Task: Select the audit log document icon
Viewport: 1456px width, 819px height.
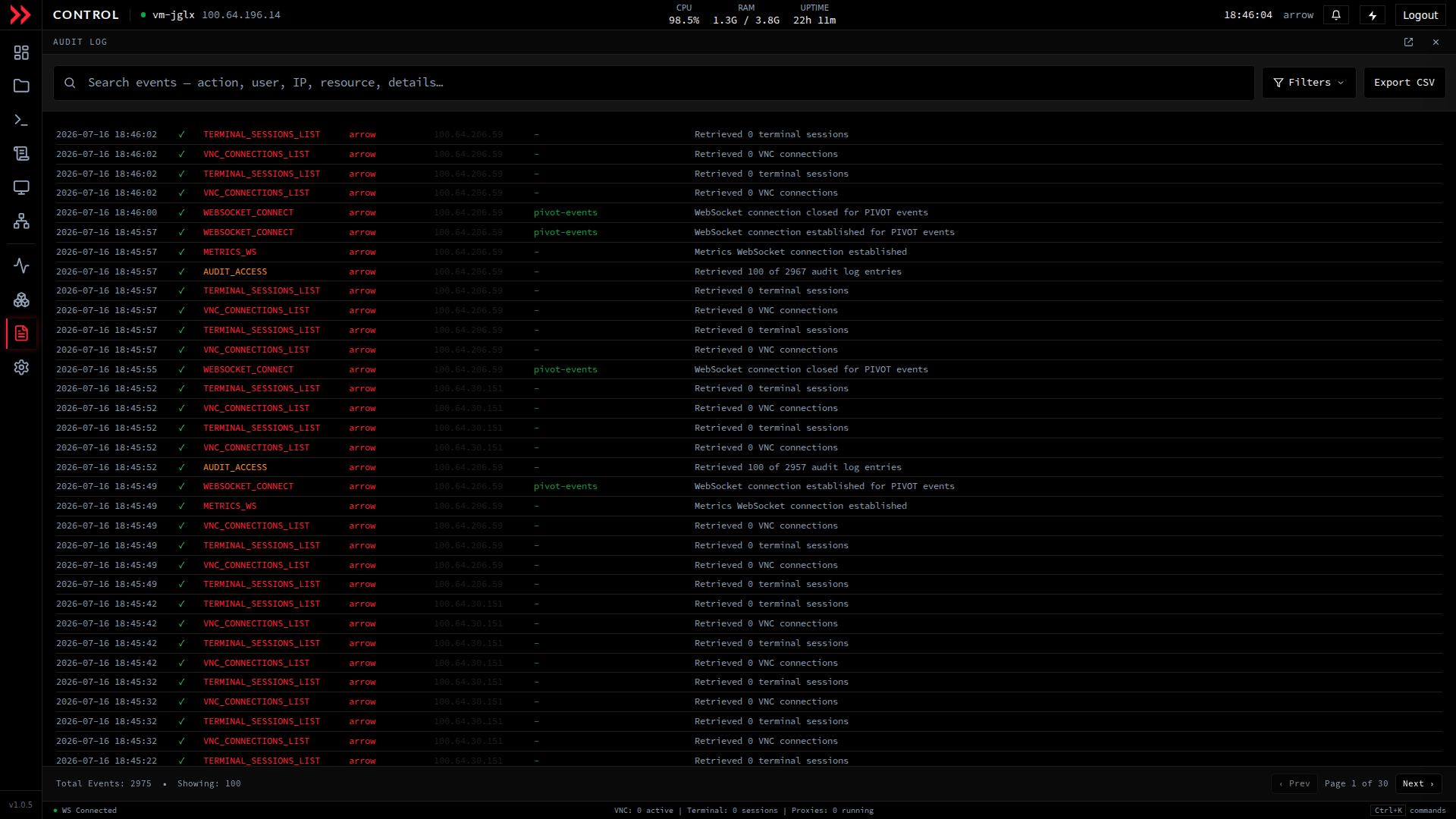Action: pos(21,333)
